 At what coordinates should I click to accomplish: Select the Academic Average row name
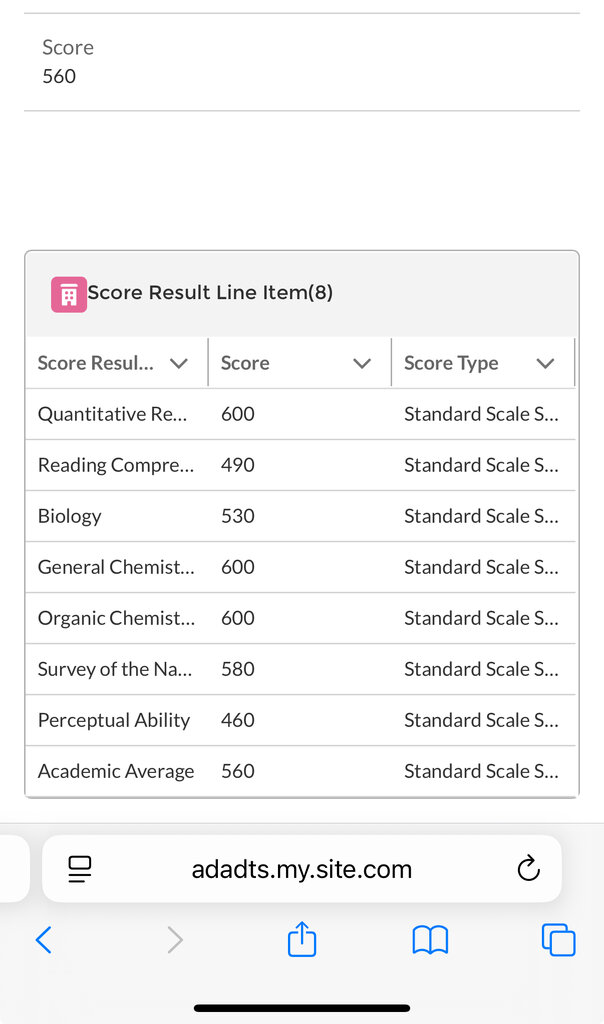point(116,771)
